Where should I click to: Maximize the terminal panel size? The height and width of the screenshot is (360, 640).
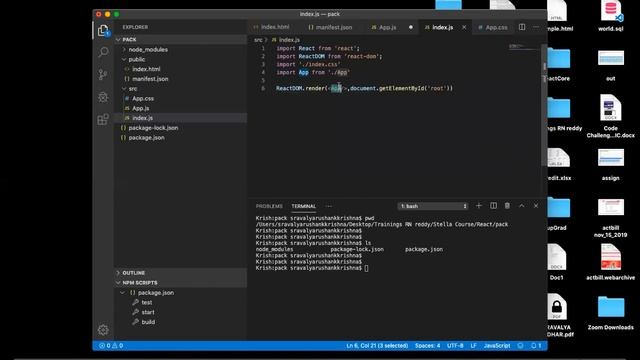tap(522, 206)
